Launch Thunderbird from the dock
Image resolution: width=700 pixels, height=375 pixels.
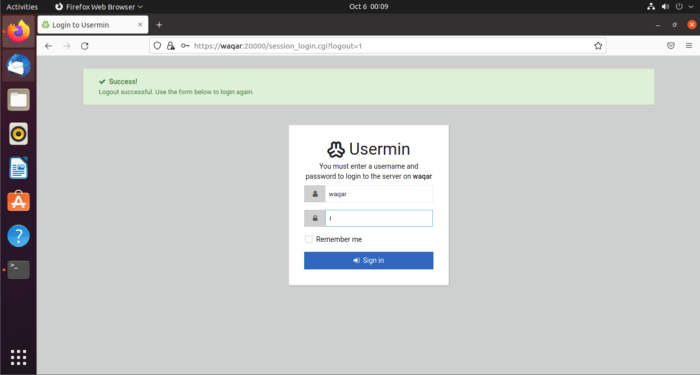point(18,66)
